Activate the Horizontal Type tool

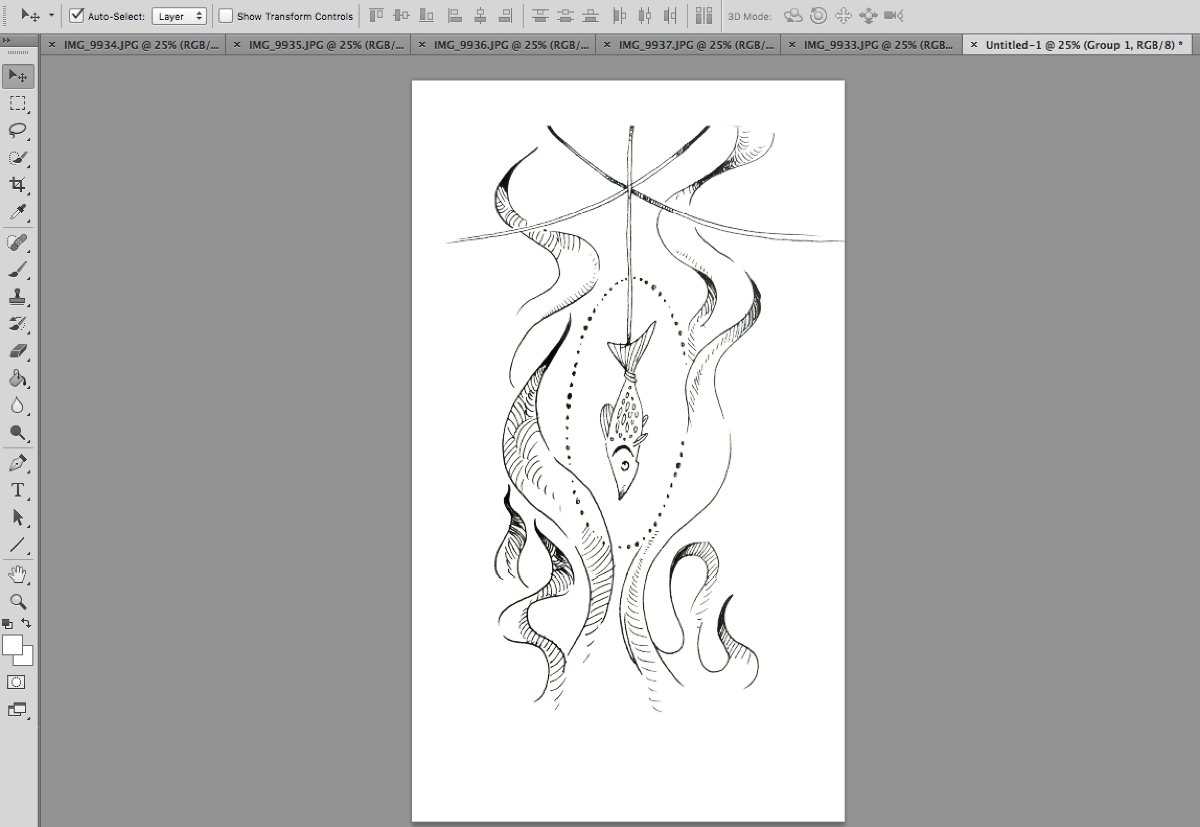coord(17,490)
